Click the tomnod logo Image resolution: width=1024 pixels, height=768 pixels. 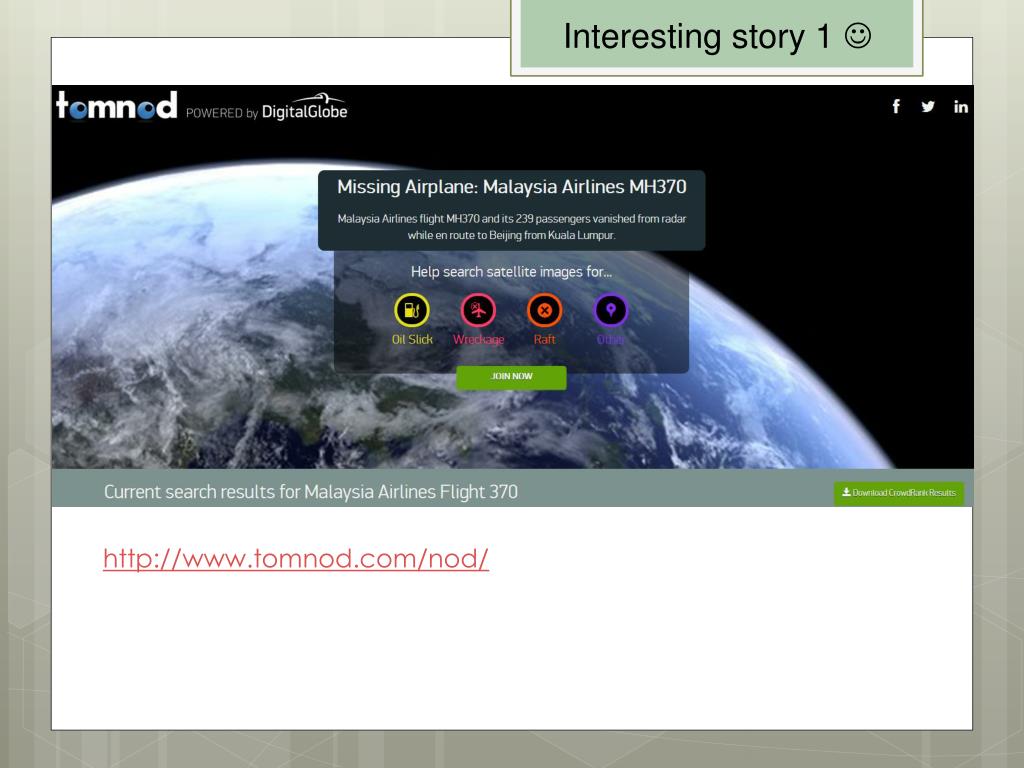click(x=117, y=105)
